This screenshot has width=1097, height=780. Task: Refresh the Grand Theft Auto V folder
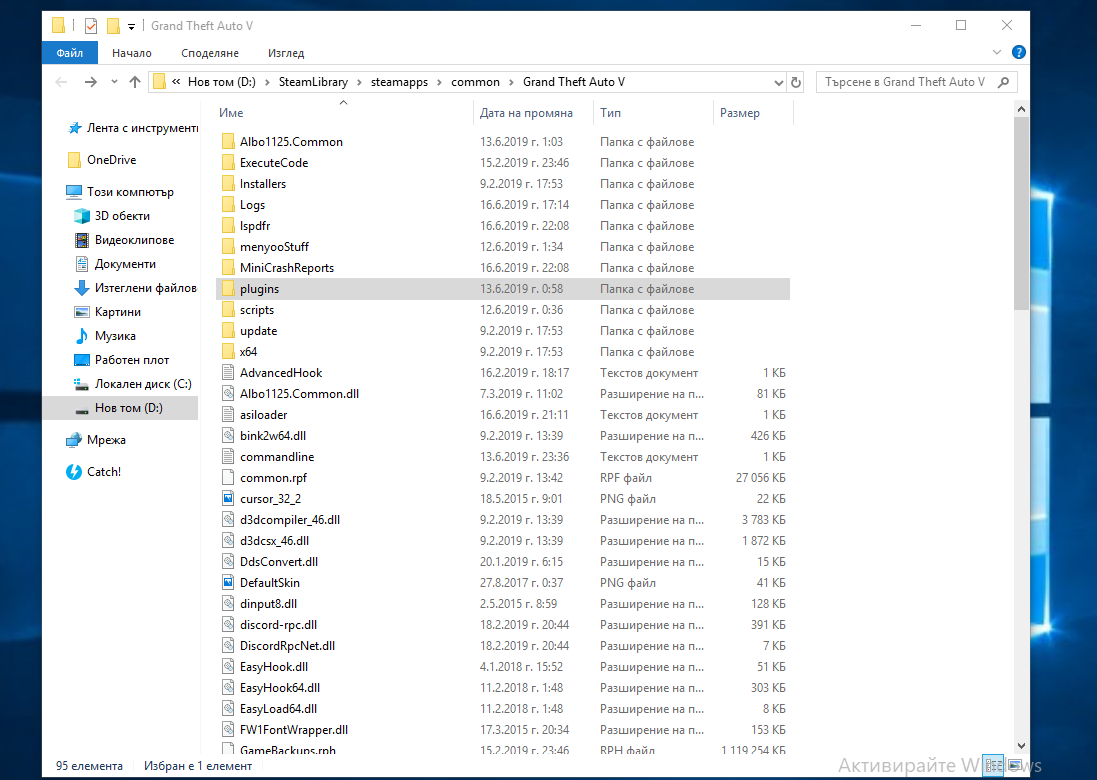click(x=796, y=82)
